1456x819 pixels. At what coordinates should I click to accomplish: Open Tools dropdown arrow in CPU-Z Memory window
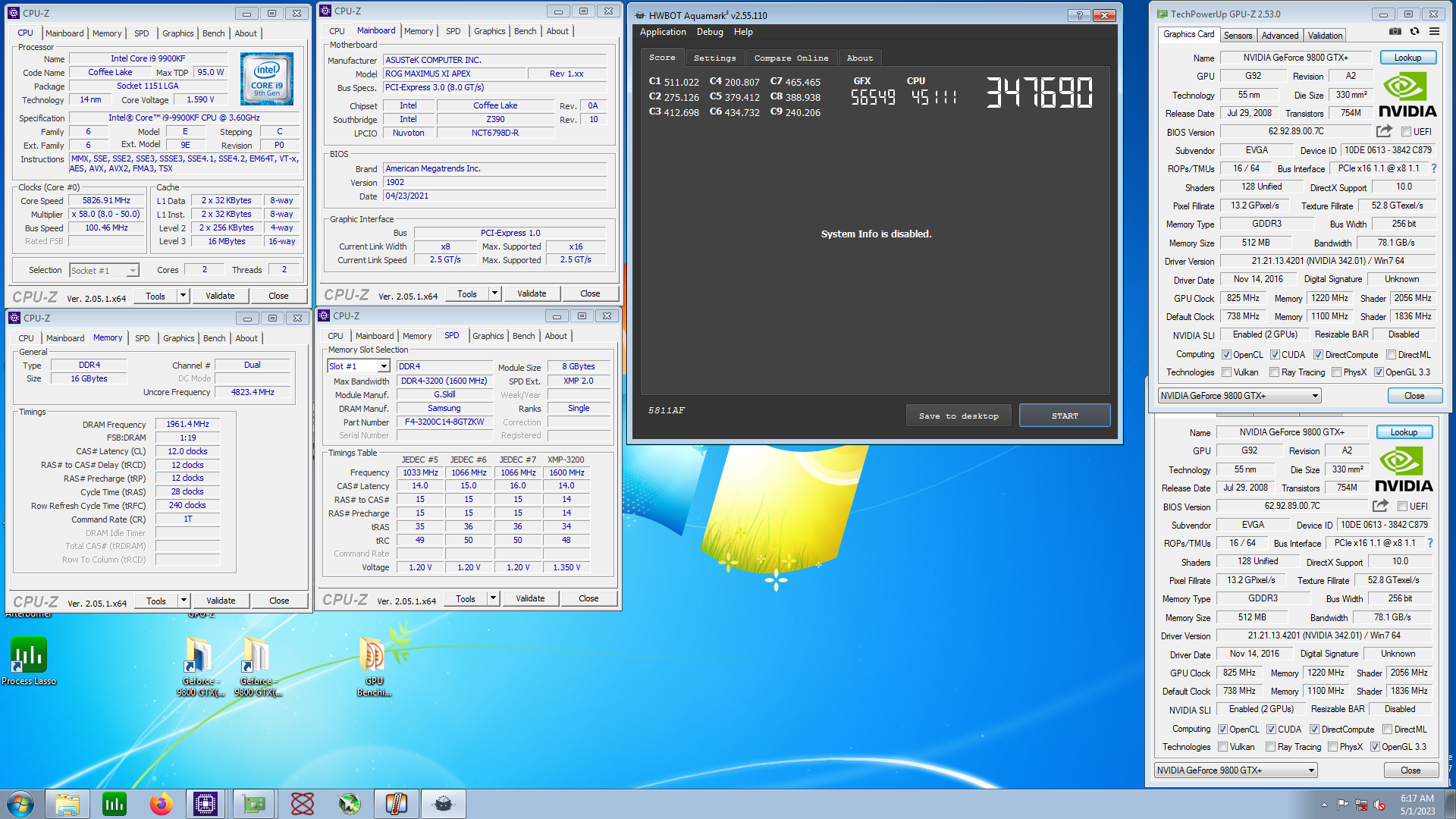(x=184, y=601)
